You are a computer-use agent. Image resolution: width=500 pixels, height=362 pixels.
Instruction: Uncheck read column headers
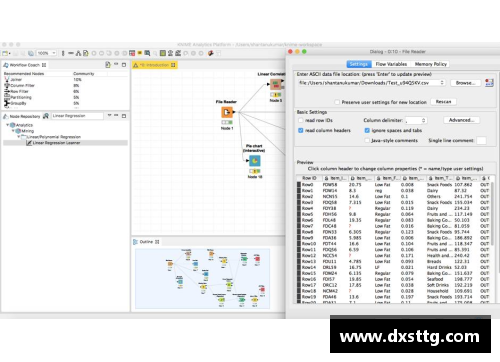pos(301,130)
